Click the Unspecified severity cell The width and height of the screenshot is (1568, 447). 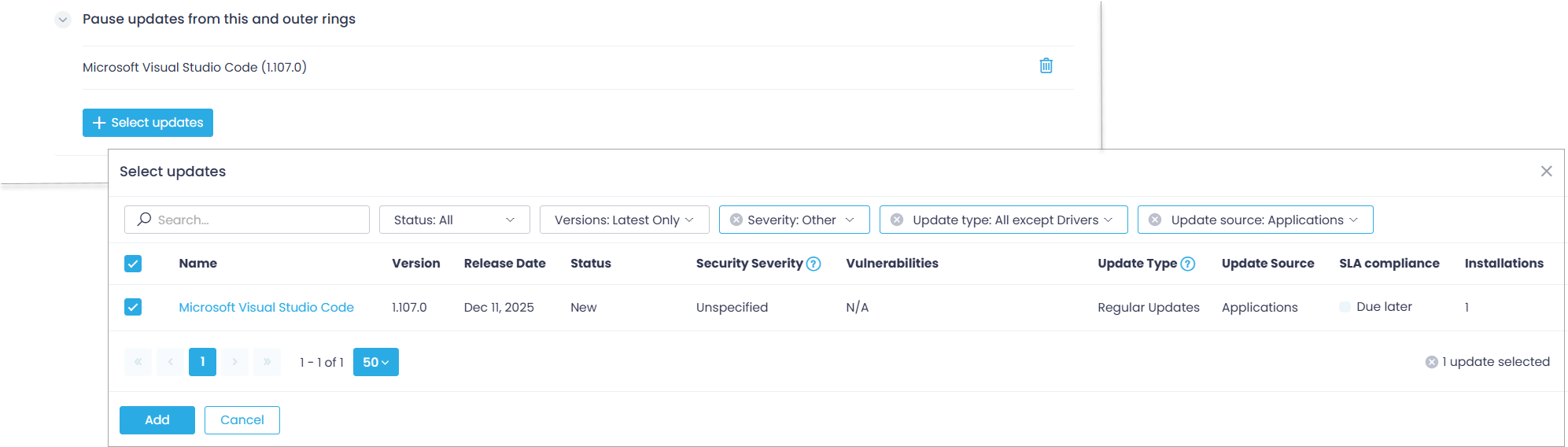[x=732, y=307]
